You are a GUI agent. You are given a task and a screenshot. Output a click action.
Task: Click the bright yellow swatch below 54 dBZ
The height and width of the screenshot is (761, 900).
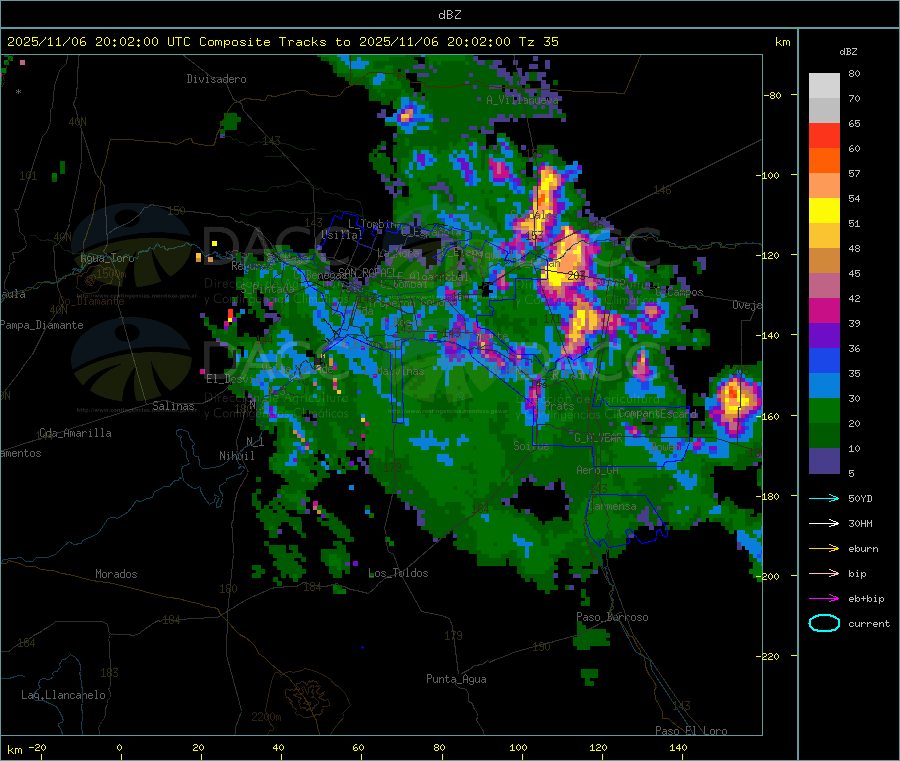coord(824,211)
